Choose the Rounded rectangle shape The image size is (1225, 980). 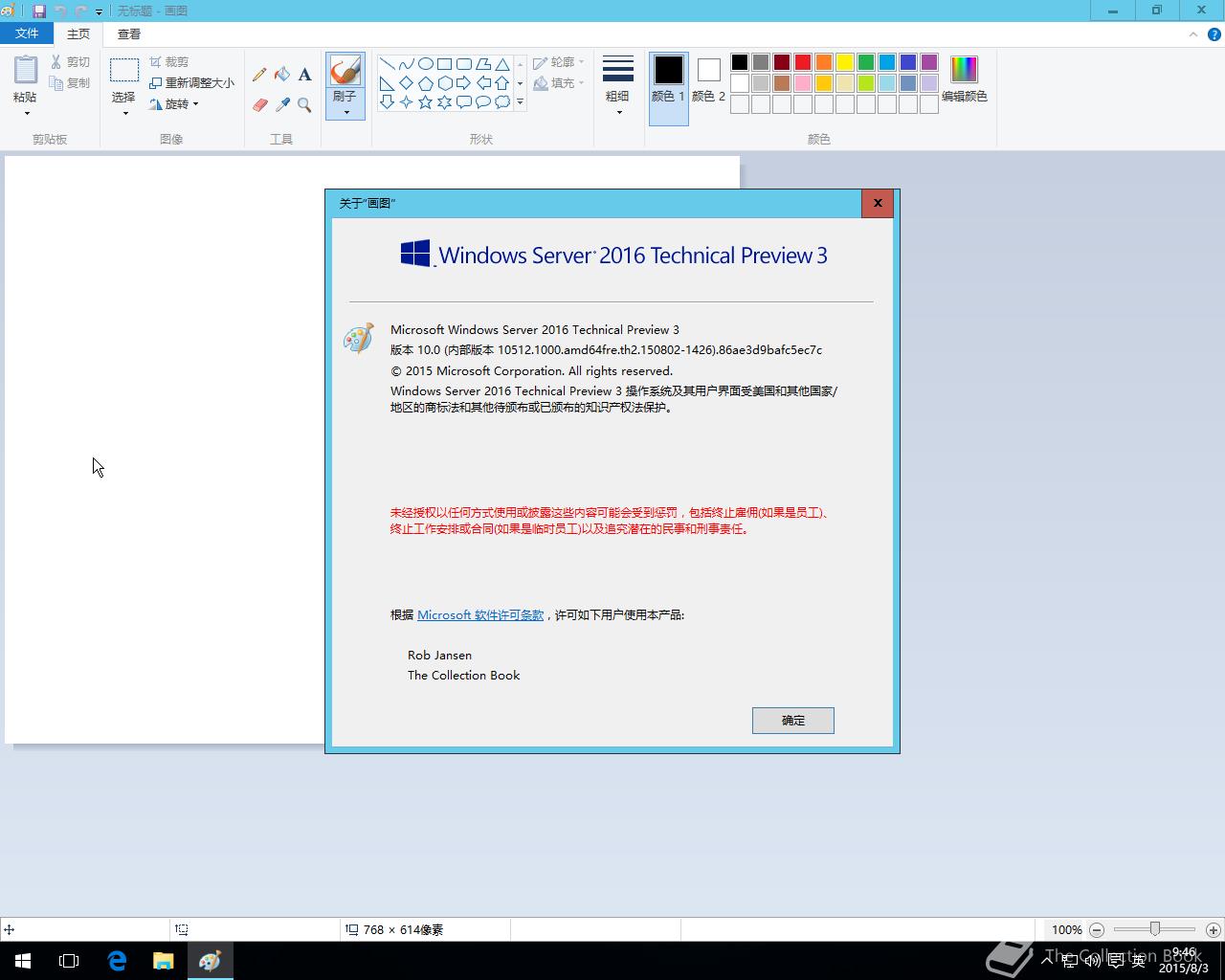tap(463, 64)
